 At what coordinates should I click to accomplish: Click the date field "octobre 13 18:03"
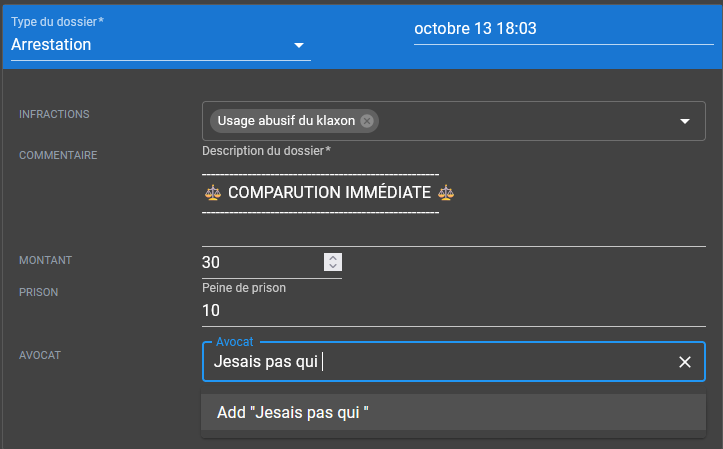[x=475, y=29]
